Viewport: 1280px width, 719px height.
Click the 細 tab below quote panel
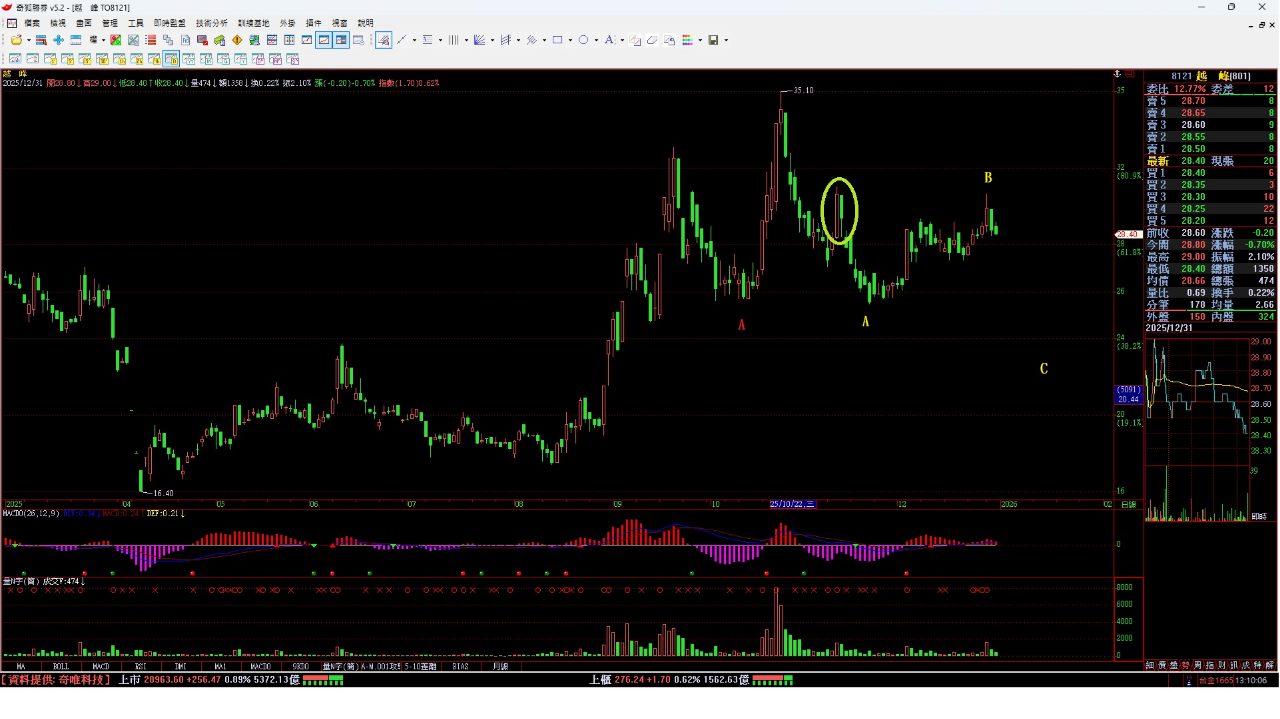[x=1150, y=665]
